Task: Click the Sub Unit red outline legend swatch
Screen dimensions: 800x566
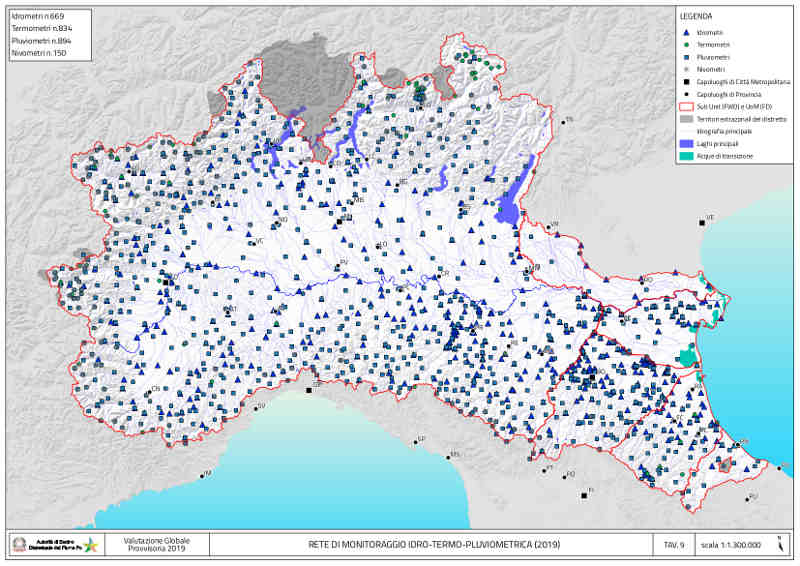Action: [687, 107]
